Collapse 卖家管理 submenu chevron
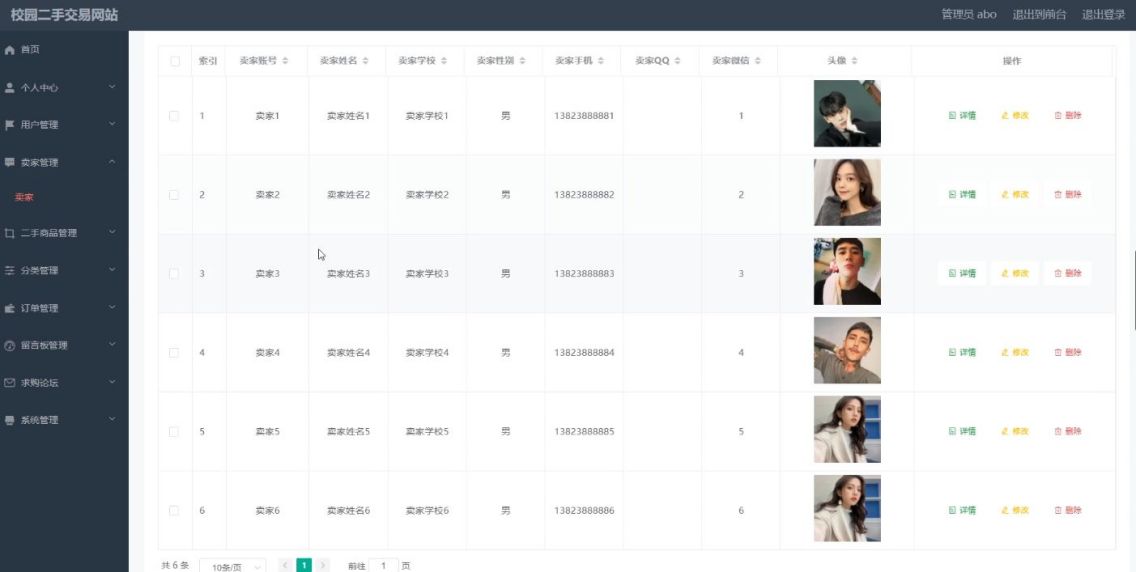 [112, 161]
